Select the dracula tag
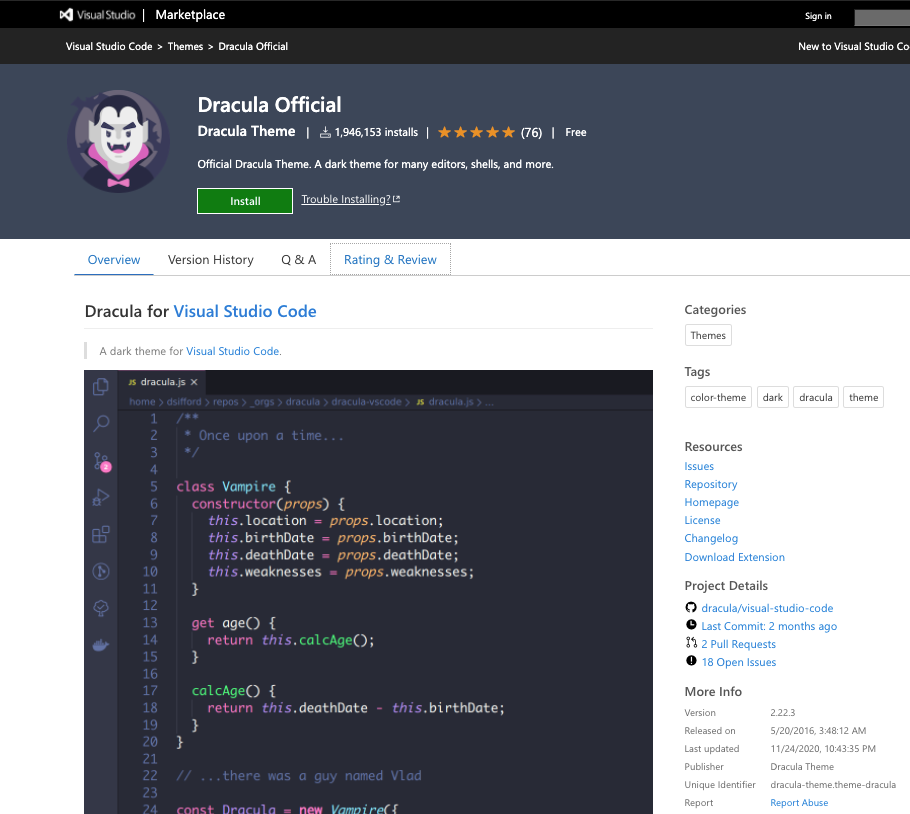The image size is (910, 814). point(815,397)
